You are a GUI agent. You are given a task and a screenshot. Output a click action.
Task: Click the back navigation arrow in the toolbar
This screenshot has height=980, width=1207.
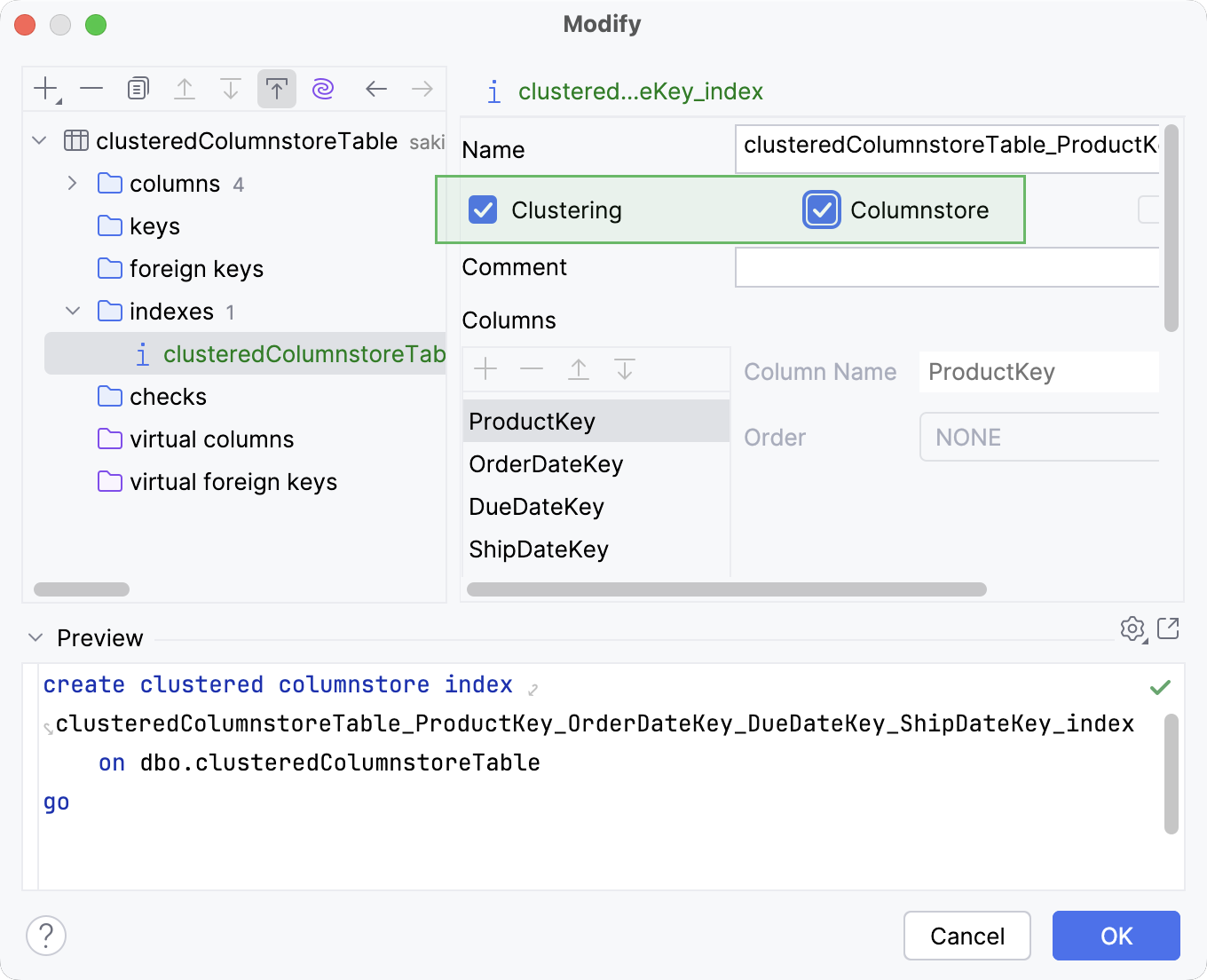375,88
